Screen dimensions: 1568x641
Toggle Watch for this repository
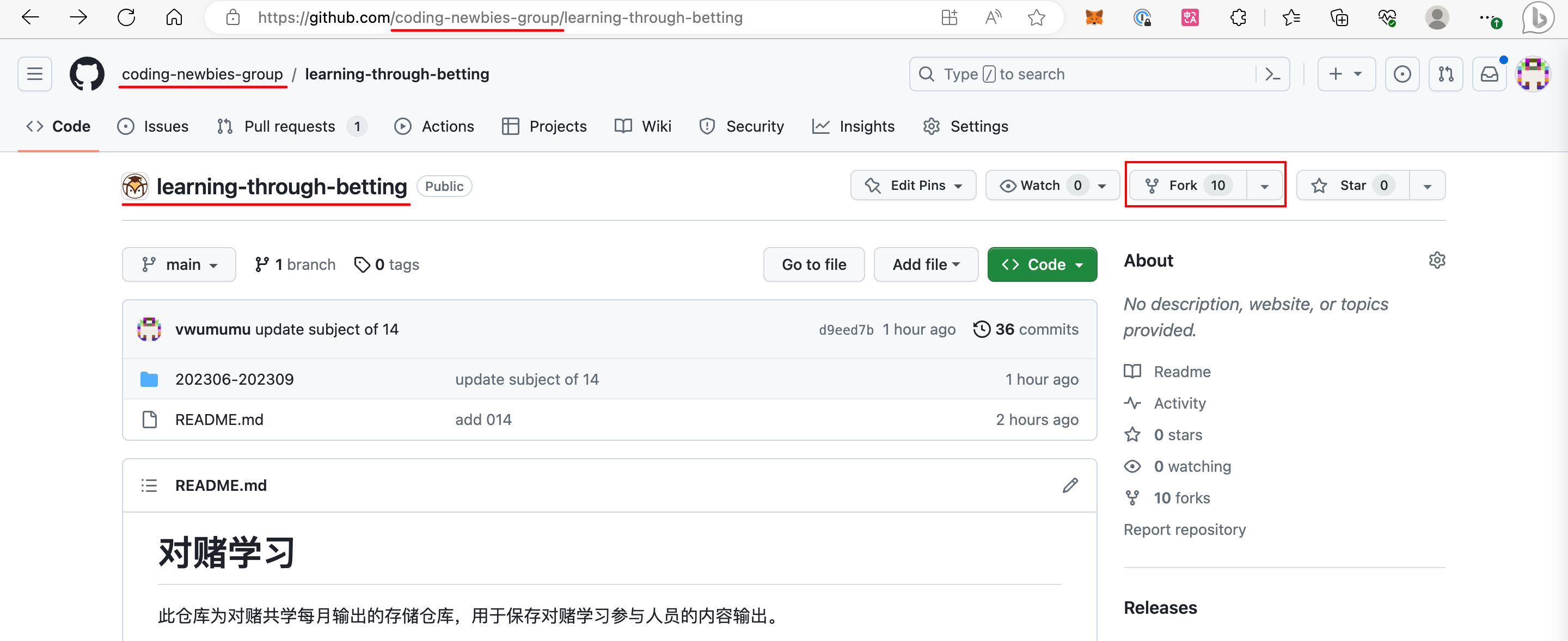(x=1040, y=186)
